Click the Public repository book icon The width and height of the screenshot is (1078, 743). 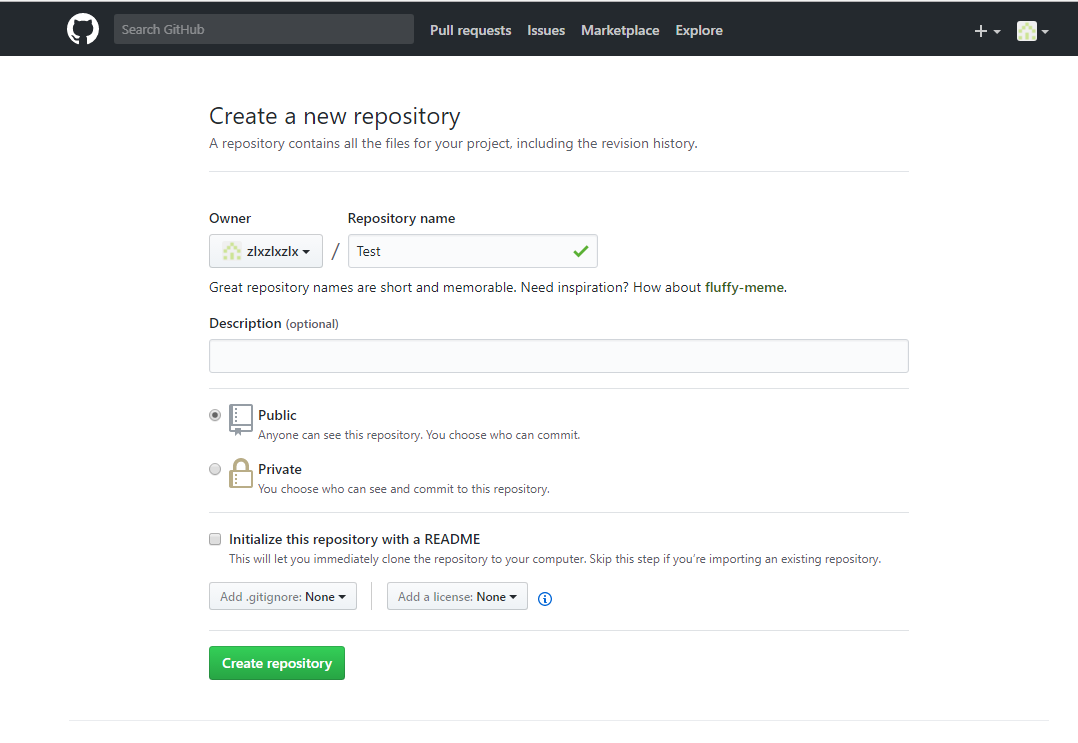click(x=241, y=419)
